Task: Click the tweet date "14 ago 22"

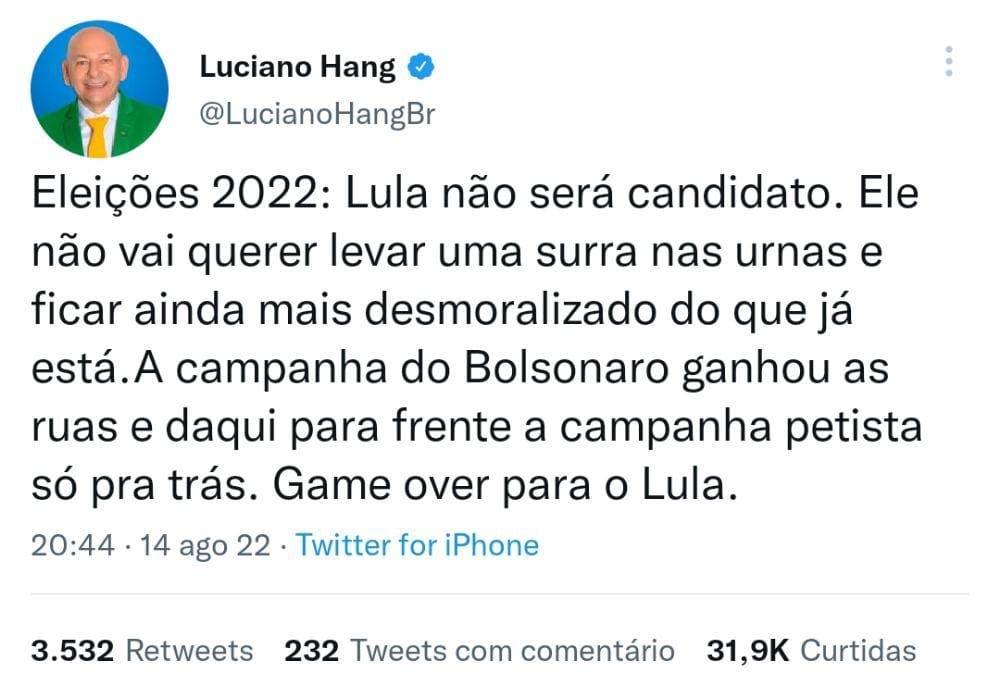Action: [204, 545]
